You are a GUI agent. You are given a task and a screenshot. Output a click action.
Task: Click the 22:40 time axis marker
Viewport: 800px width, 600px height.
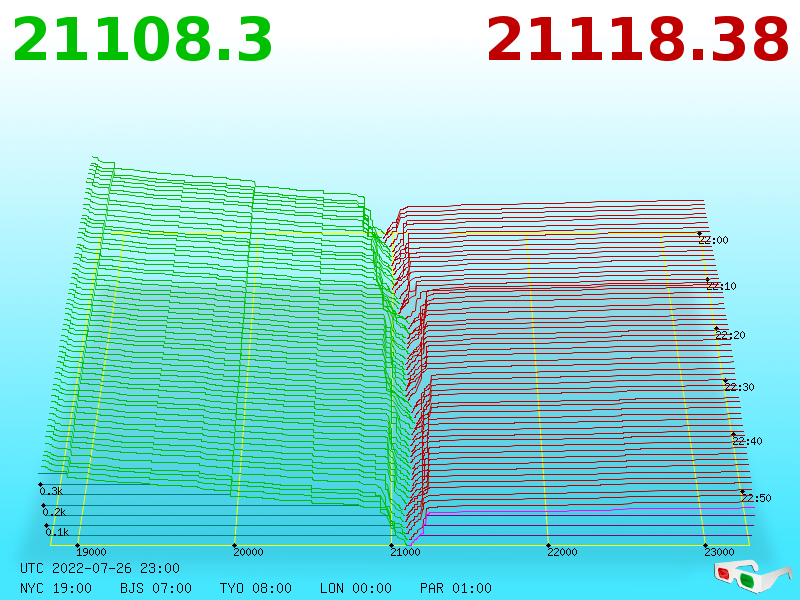click(x=747, y=441)
